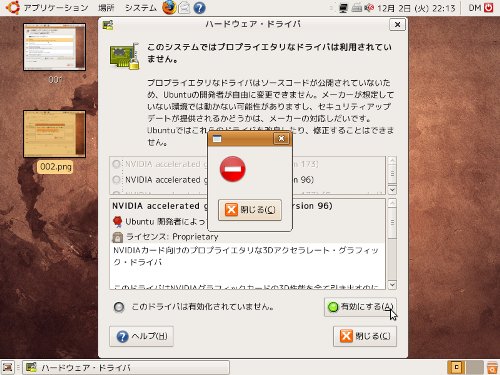This screenshot has height=375, width=500.
Task: Click 有効にする(A) to enable the driver
Action: click(360, 307)
